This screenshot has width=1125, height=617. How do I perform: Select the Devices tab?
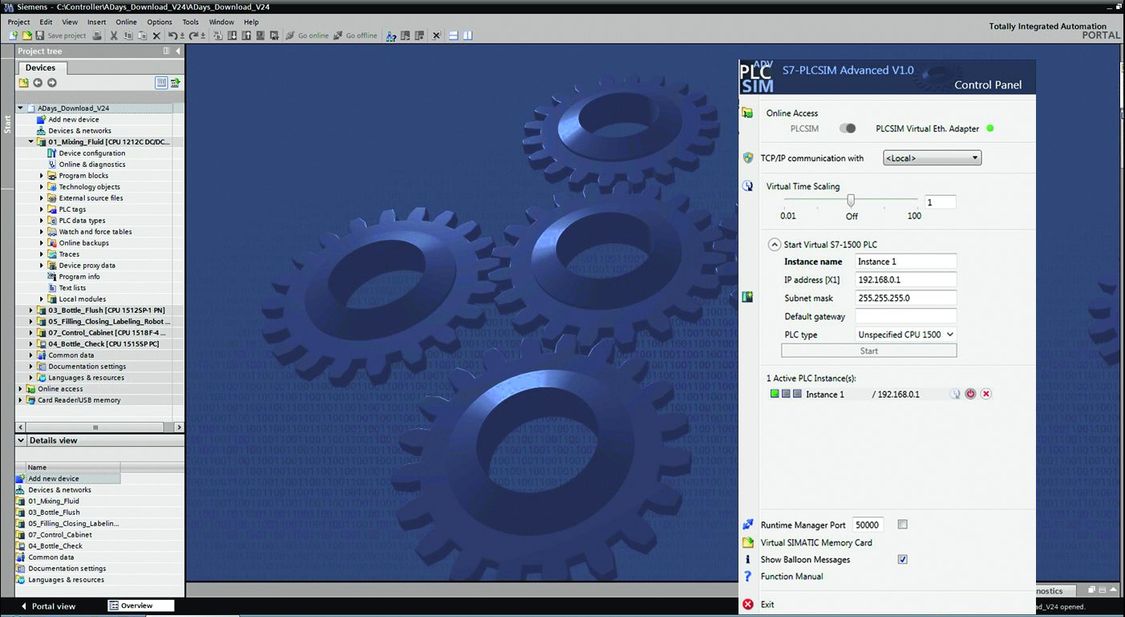[40, 67]
